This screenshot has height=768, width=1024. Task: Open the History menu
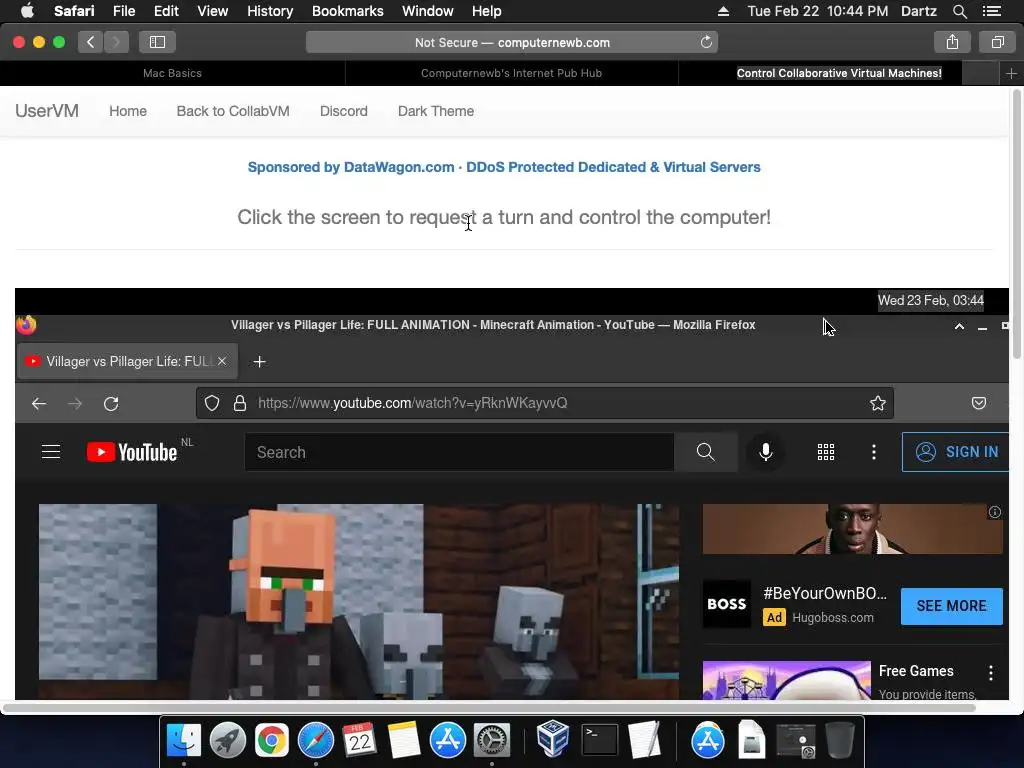(270, 11)
